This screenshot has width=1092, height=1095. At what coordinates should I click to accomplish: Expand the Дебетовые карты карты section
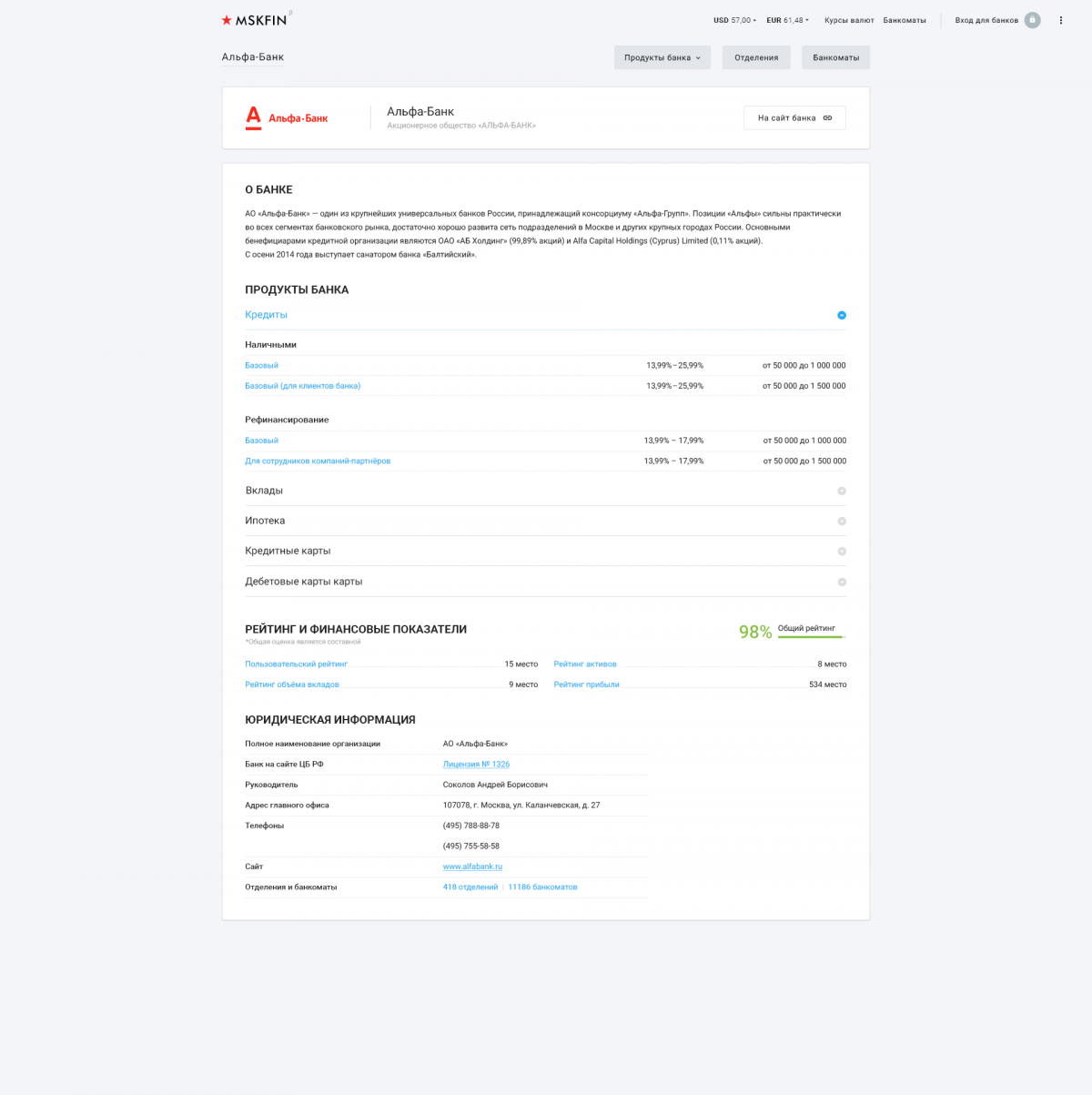click(x=546, y=582)
